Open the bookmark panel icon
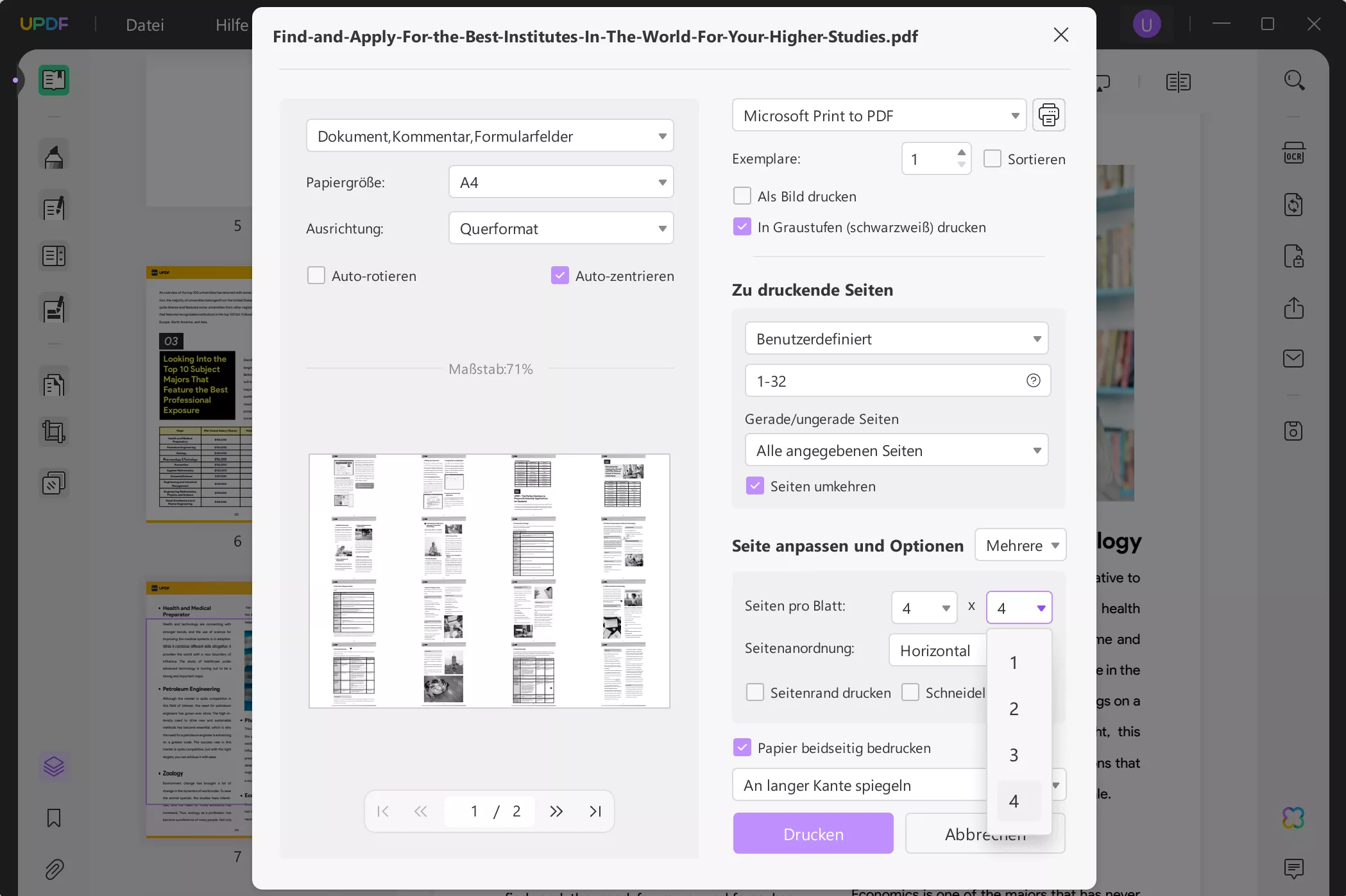The width and height of the screenshot is (1346, 896). tap(54, 818)
